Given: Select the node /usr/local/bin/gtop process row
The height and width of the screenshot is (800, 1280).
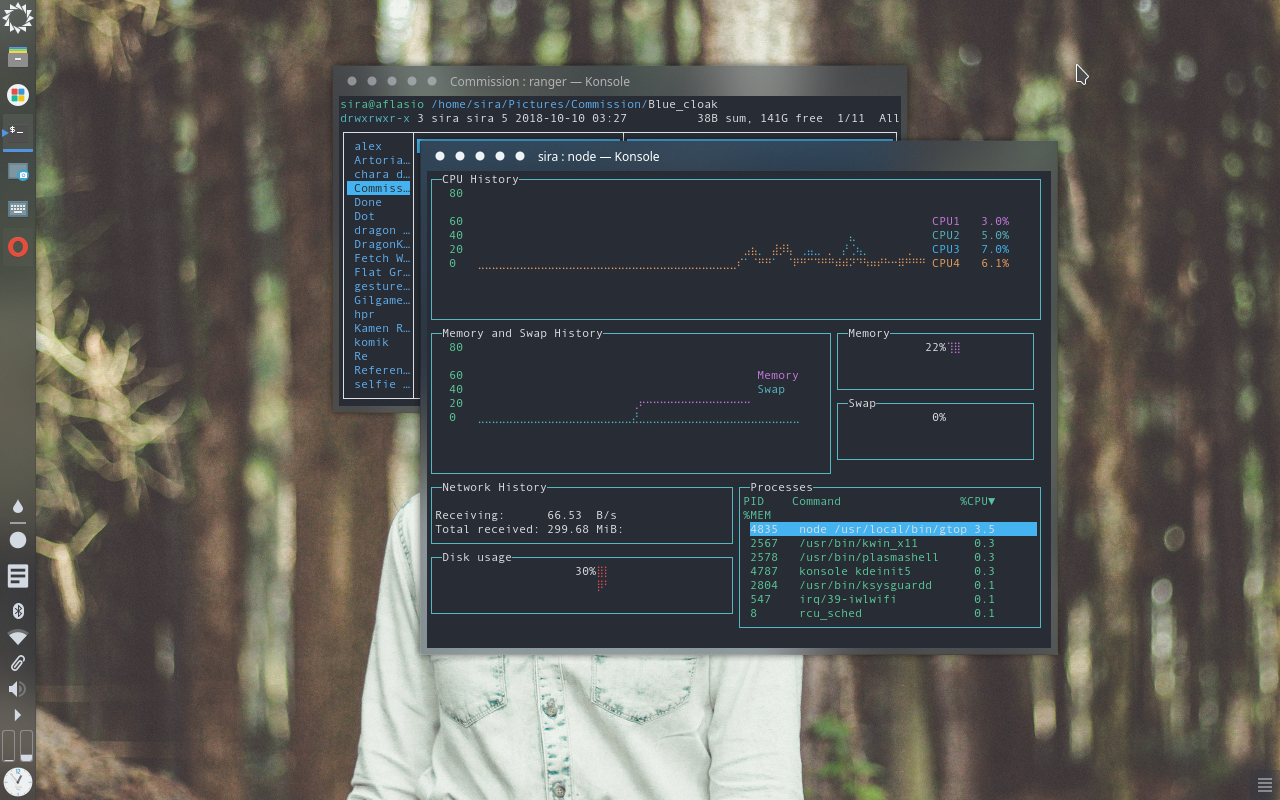Looking at the screenshot, I should [x=893, y=529].
